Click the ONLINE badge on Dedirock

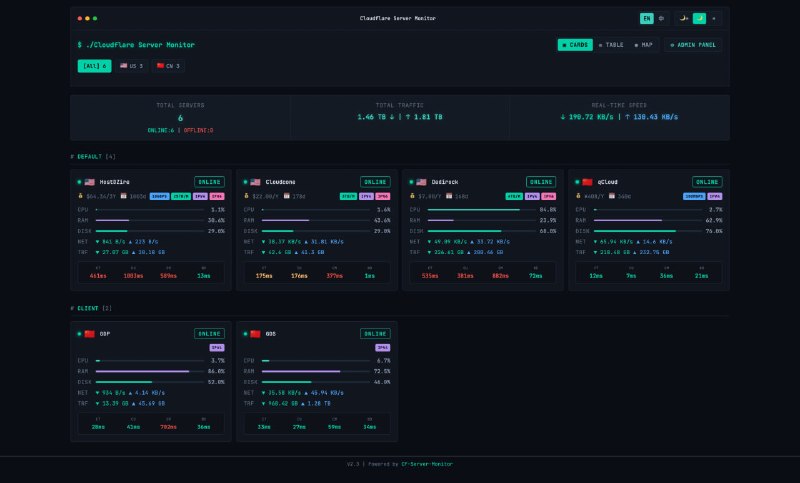[541, 182]
